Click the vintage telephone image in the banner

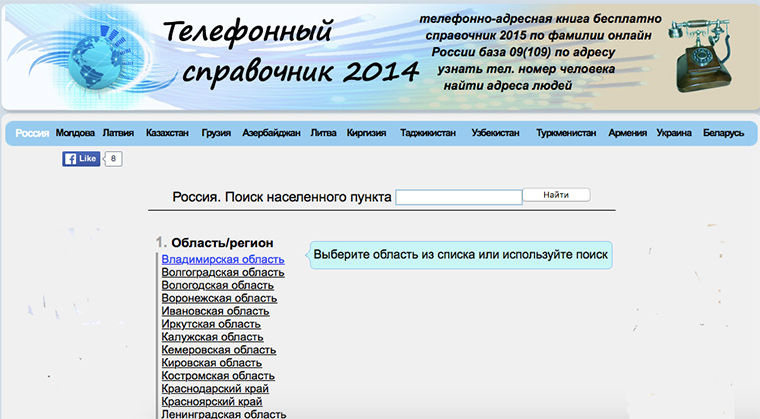[702, 54]
